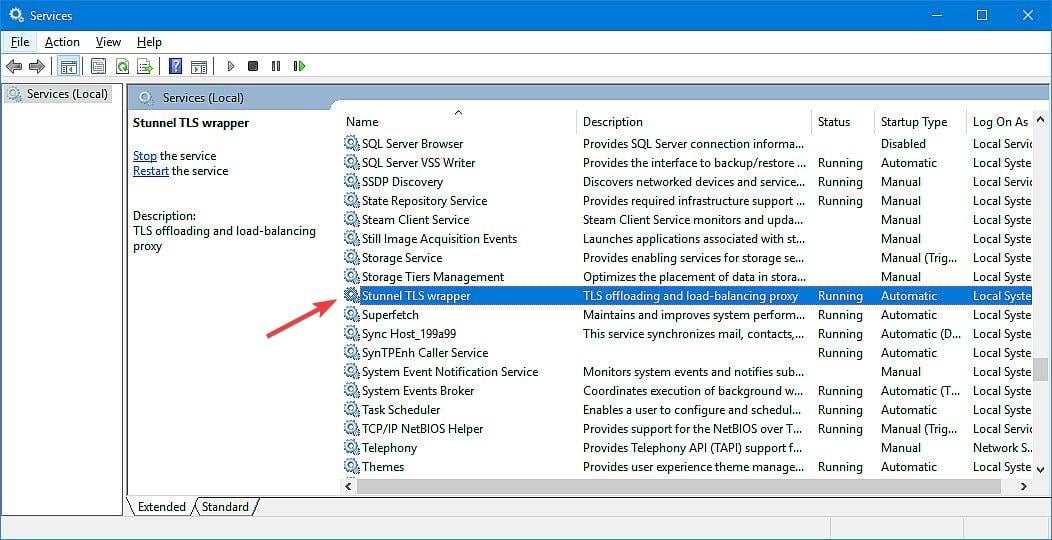The width and height of the screenshot is (1052, 540).
Task: Select the SynTPEnh Caller Service row
Action: point(687,353)
